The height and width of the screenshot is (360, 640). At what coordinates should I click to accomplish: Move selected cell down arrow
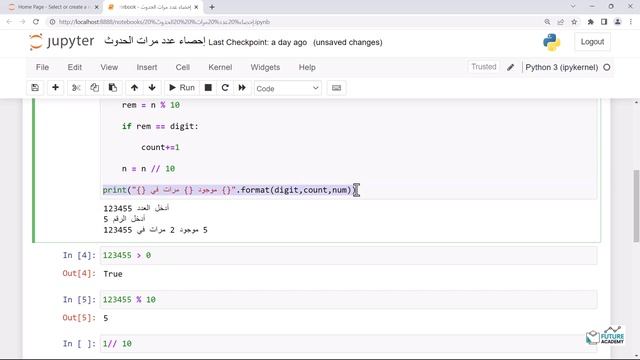pyautogui.click(x=152, y=88)
